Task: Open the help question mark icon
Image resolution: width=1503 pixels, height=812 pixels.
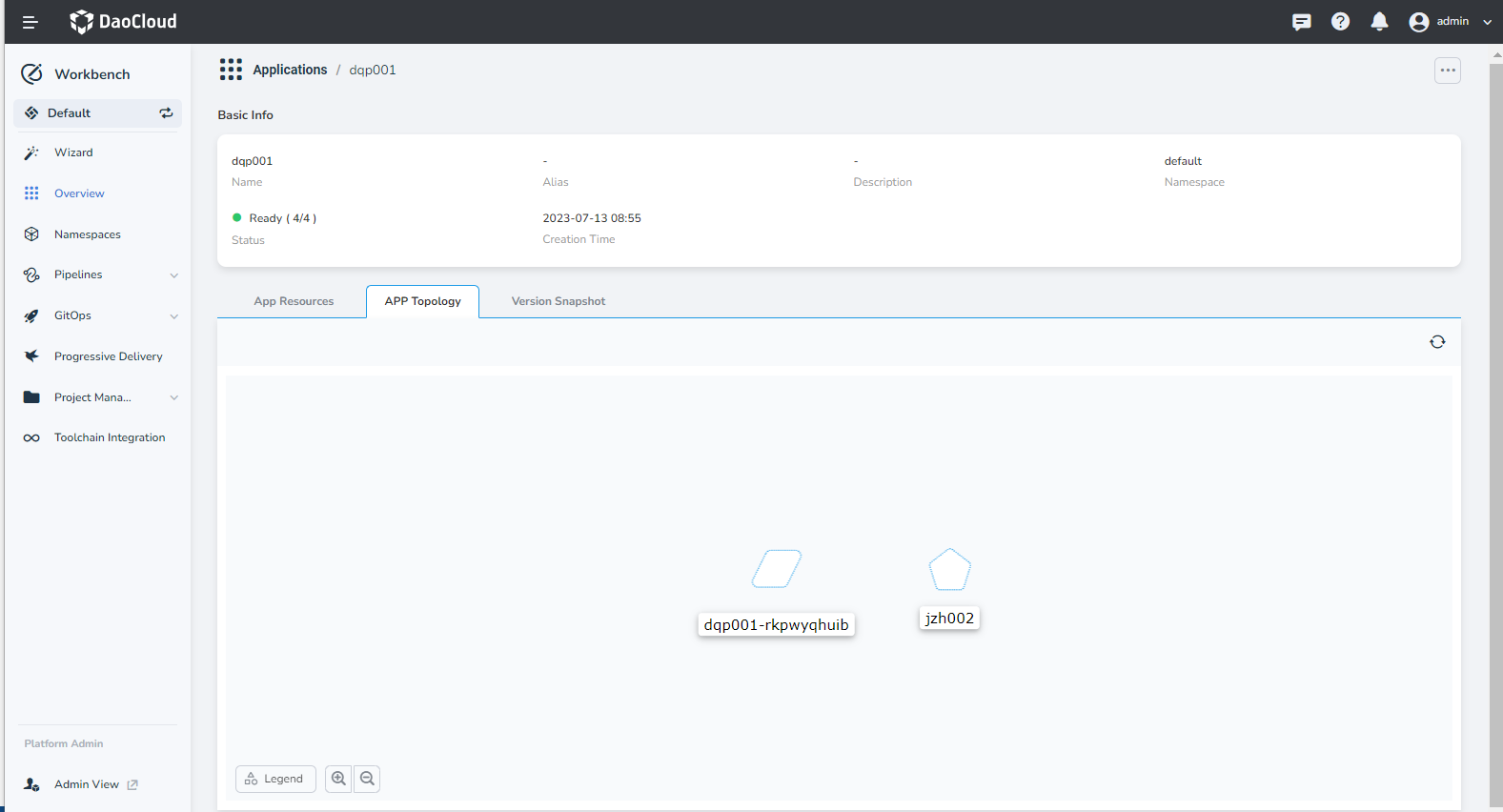Action: (1340, 22)
